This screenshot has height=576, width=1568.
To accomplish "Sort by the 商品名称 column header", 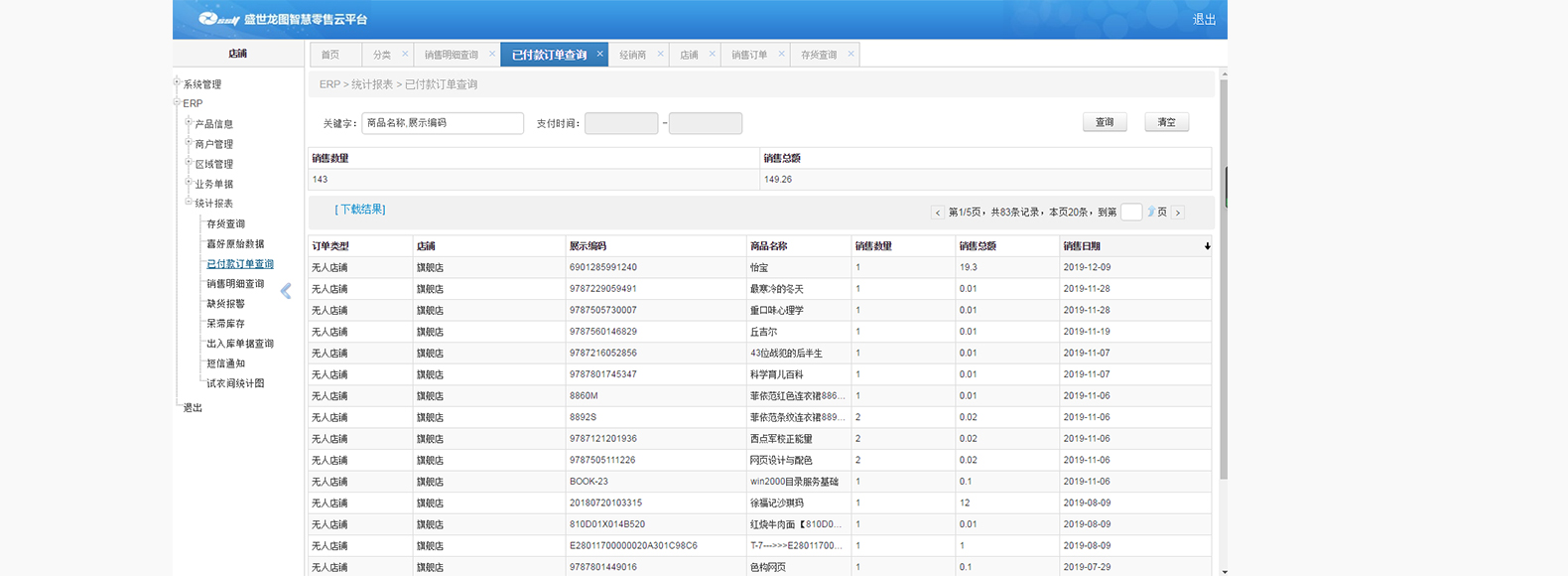I will pos(798,245).
